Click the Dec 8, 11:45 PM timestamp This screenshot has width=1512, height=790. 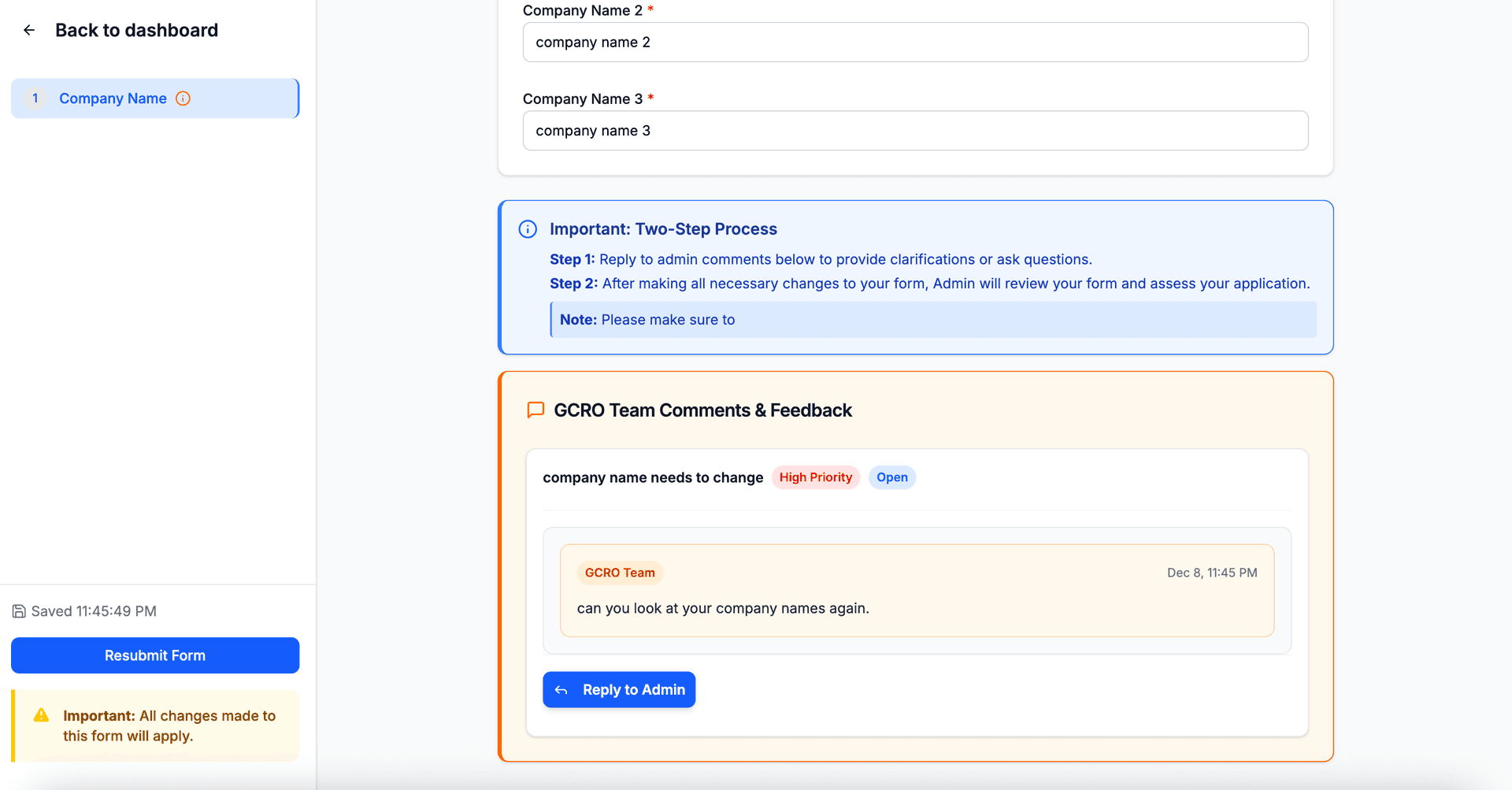(x=1212, y=573)
